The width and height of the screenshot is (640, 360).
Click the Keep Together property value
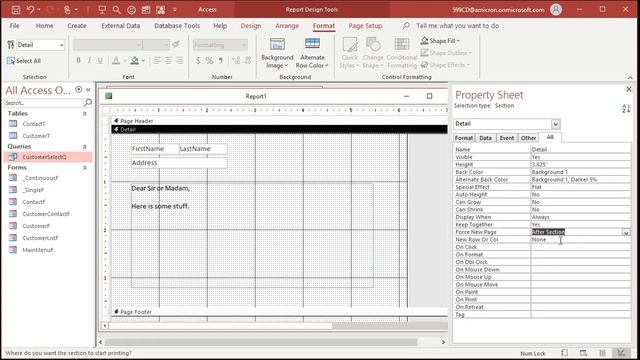coord(580,224)
